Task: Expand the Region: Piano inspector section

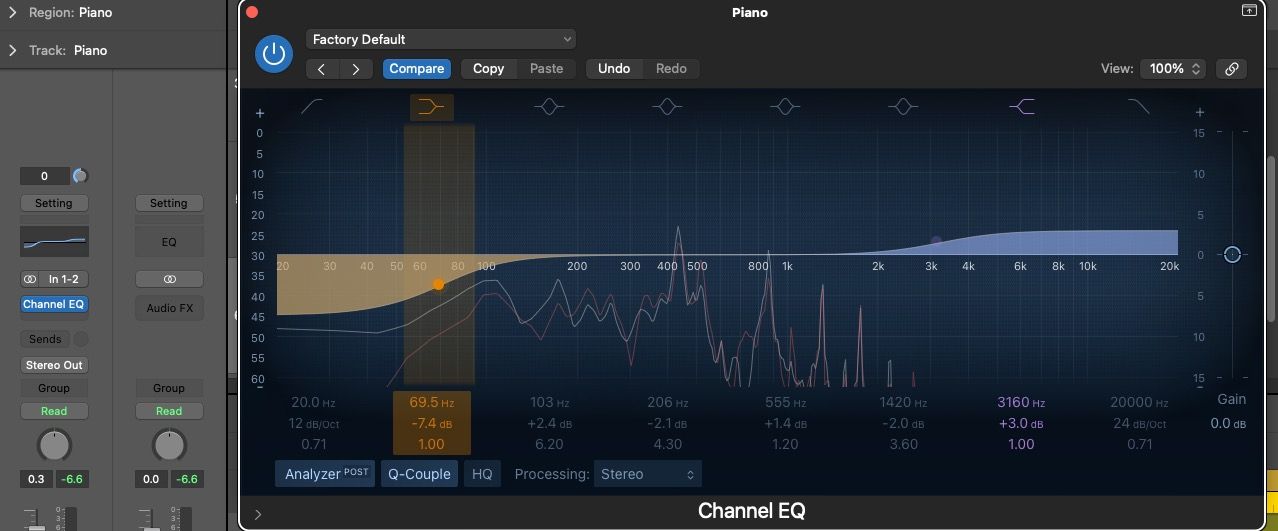Action: point(12,13)
